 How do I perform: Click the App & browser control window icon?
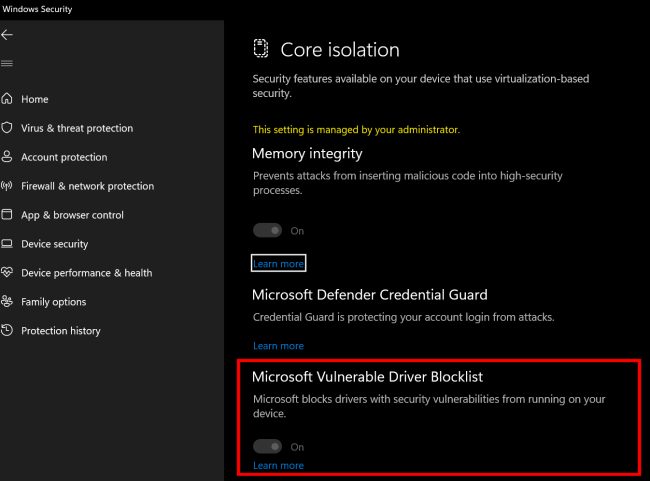point(7,214)
